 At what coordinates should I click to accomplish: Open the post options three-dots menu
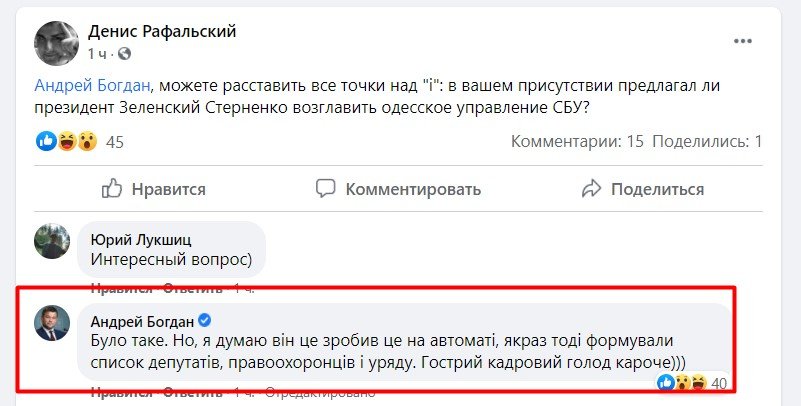click(742, 41)
